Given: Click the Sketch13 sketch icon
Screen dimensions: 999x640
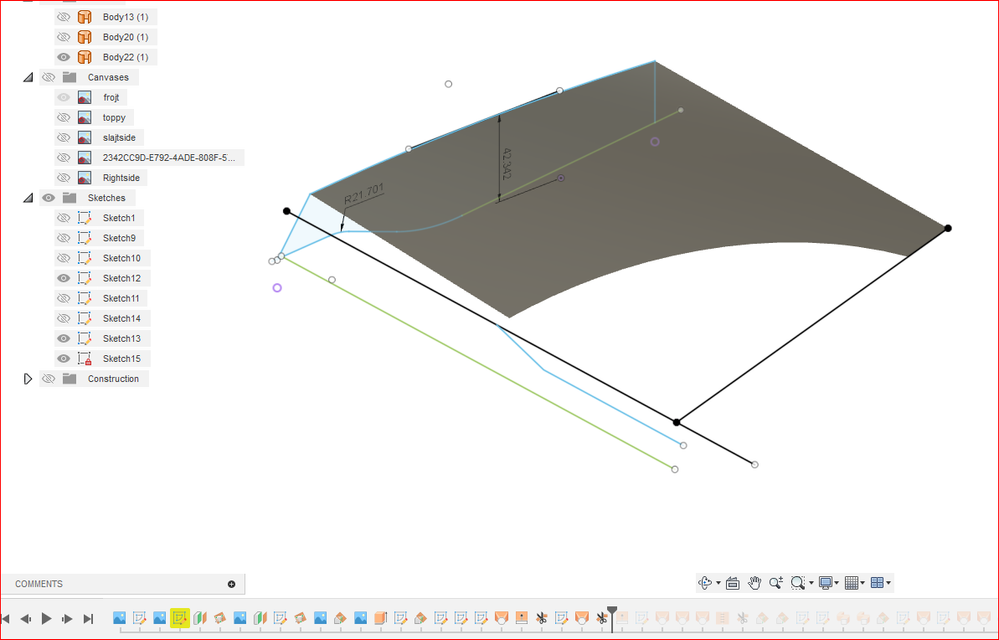Looking at the screenshot, I should tap(84, 338).
